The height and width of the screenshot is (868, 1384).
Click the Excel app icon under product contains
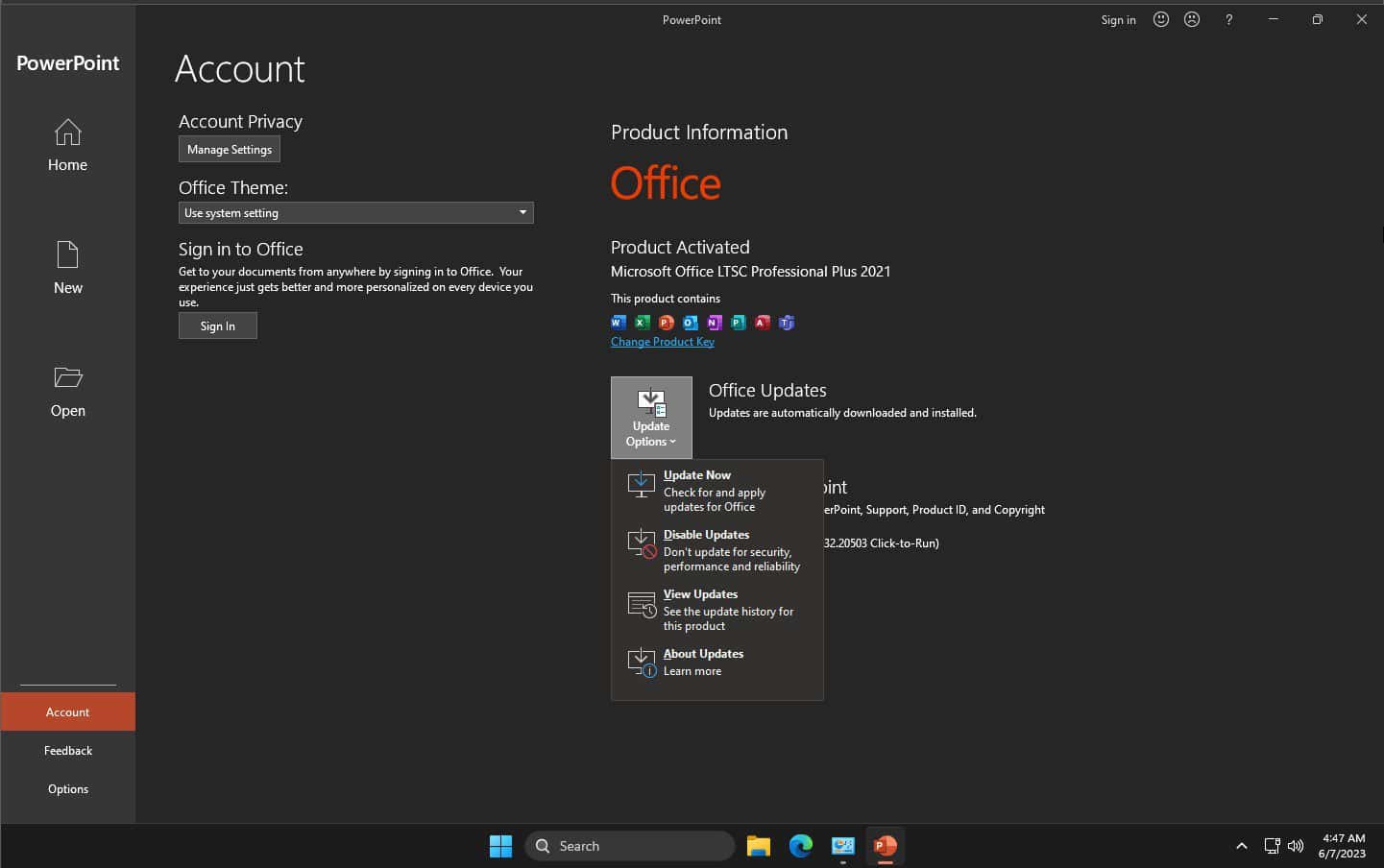[x=643, y=323]
